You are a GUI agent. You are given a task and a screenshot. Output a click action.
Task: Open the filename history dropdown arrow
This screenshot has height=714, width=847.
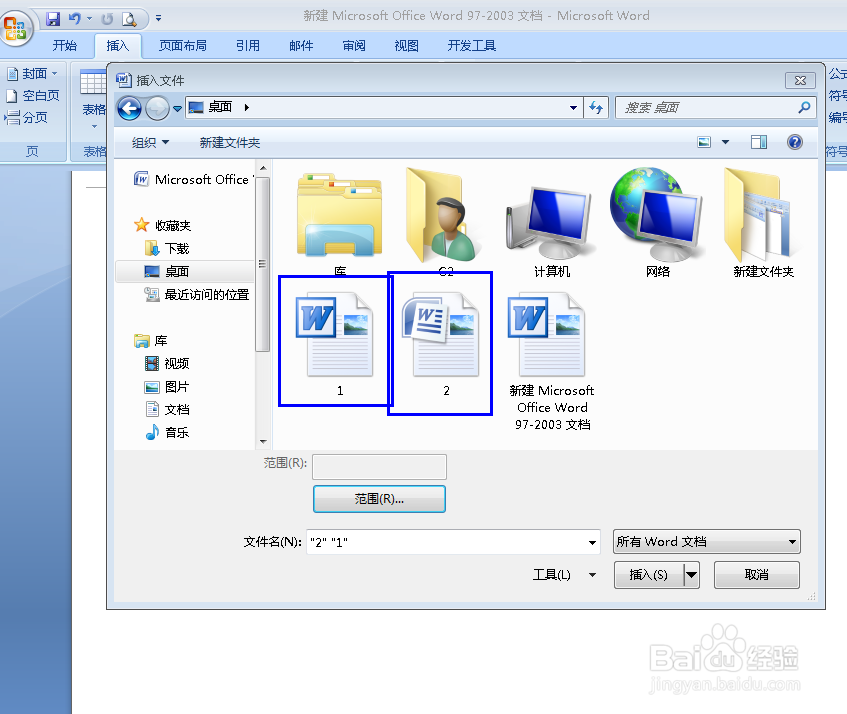(x=592, y=542)
